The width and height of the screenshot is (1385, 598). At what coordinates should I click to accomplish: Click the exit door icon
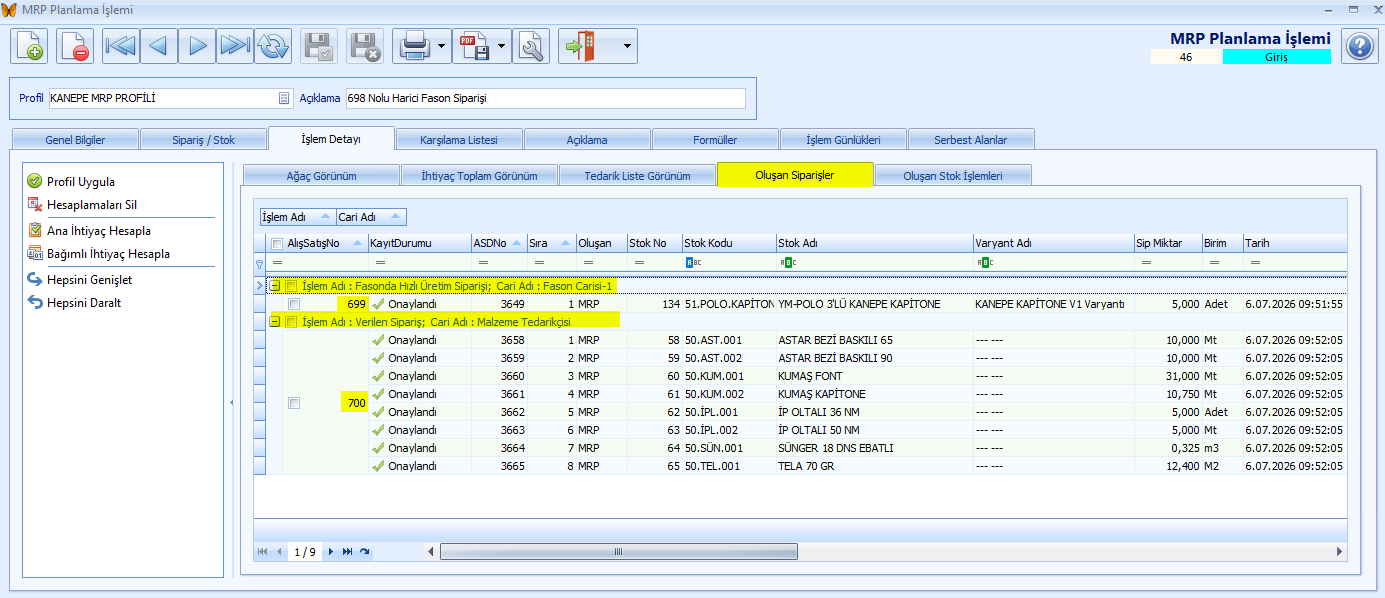tap(582, 46)
